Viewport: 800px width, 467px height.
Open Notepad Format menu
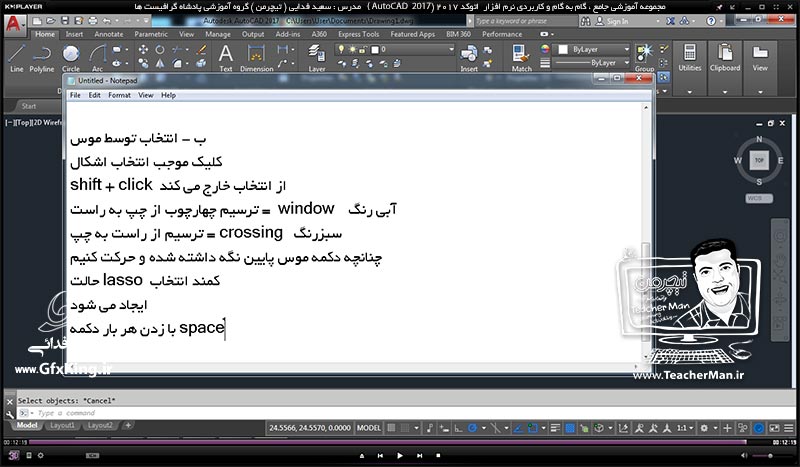[119, 95]
